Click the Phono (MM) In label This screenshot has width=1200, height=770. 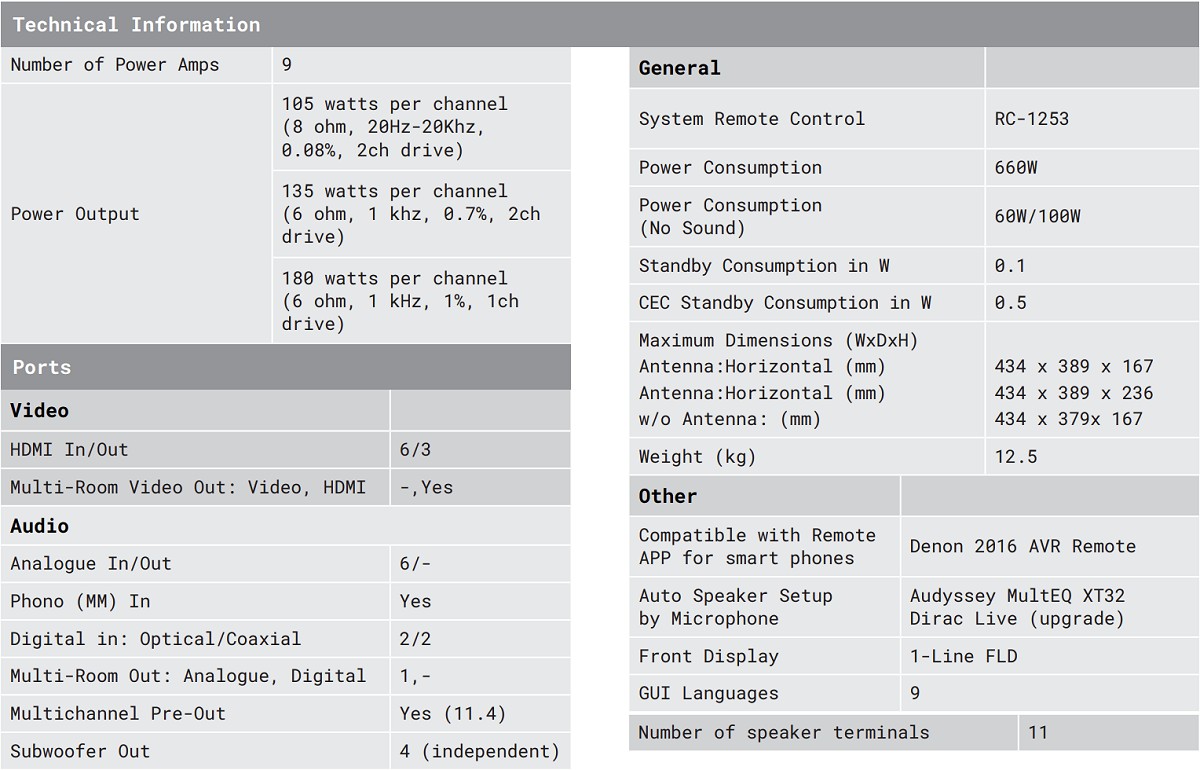[80, 601]
